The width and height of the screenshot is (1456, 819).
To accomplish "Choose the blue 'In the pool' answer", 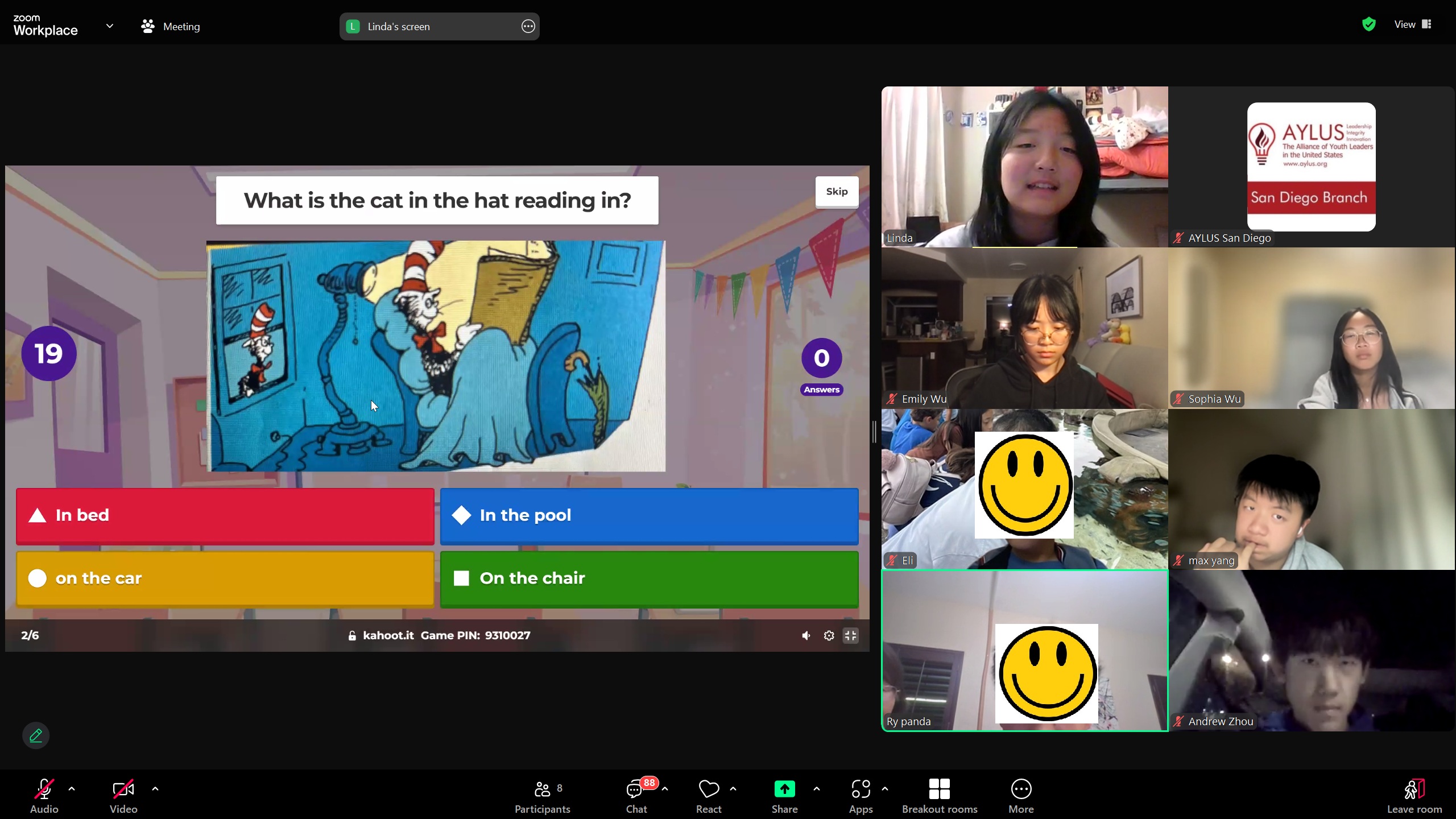I will (649, 515).
